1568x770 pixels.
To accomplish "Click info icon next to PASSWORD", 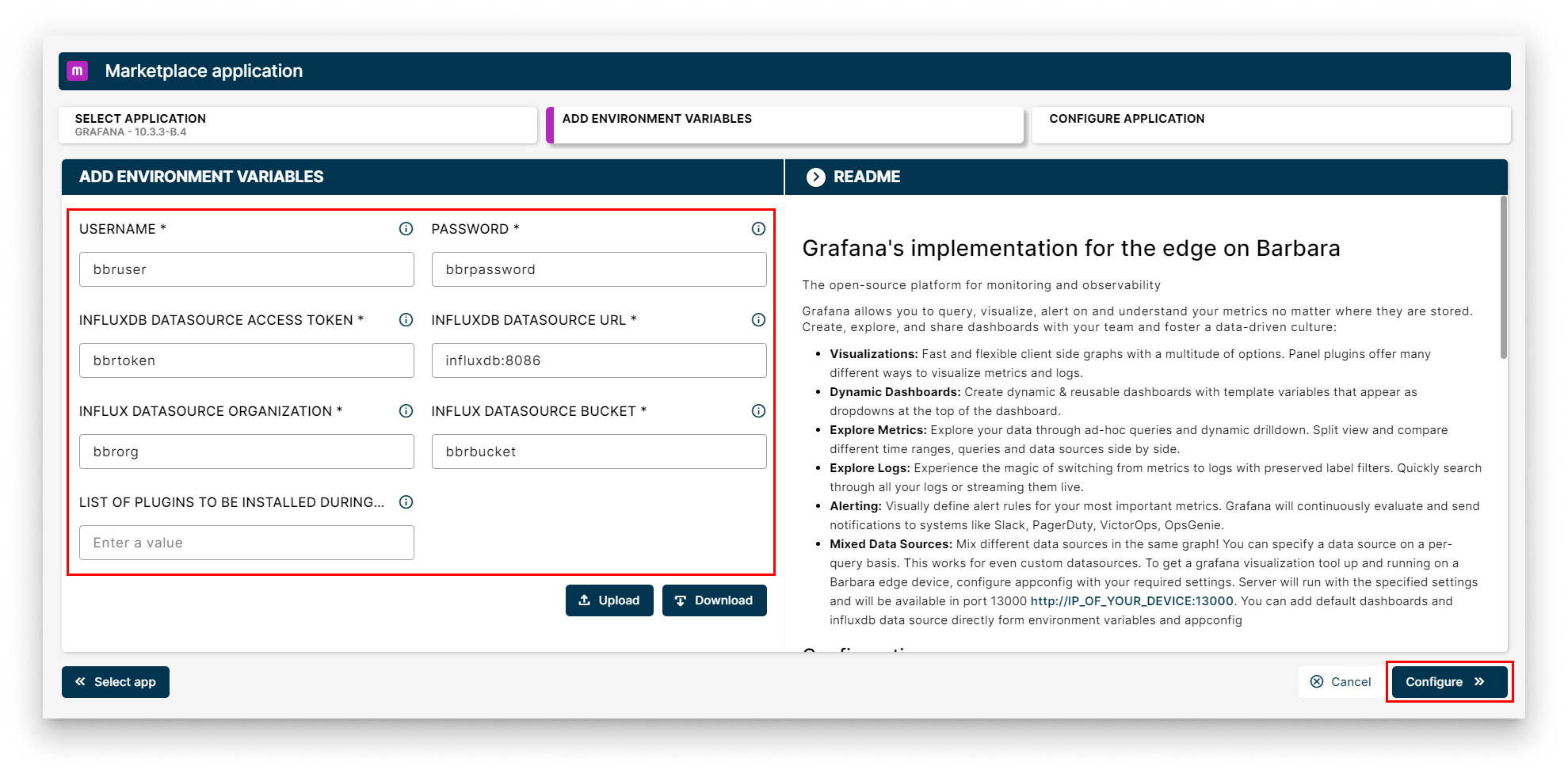I will [758, 229].
